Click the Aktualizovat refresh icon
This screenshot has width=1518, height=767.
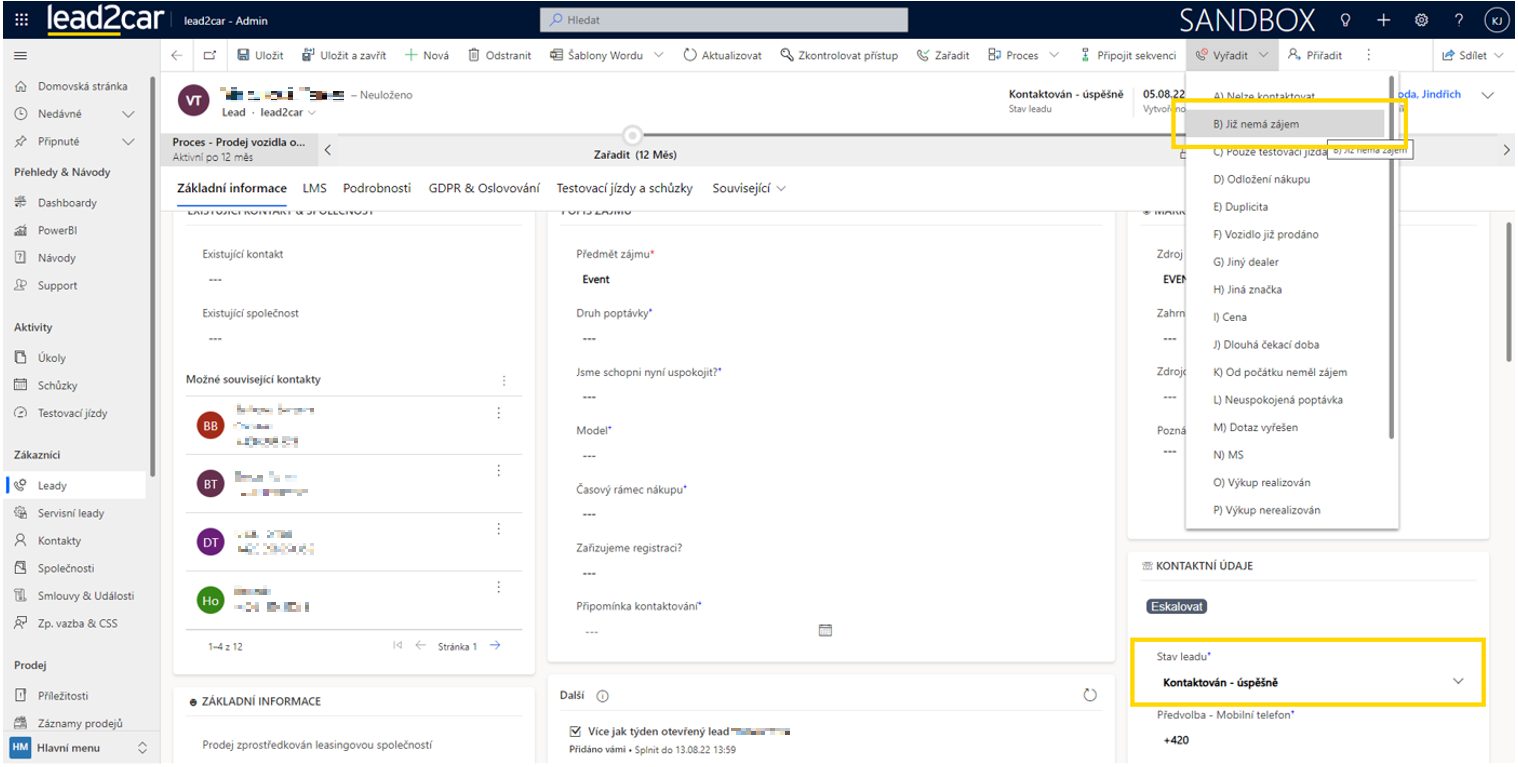(690, 56)
